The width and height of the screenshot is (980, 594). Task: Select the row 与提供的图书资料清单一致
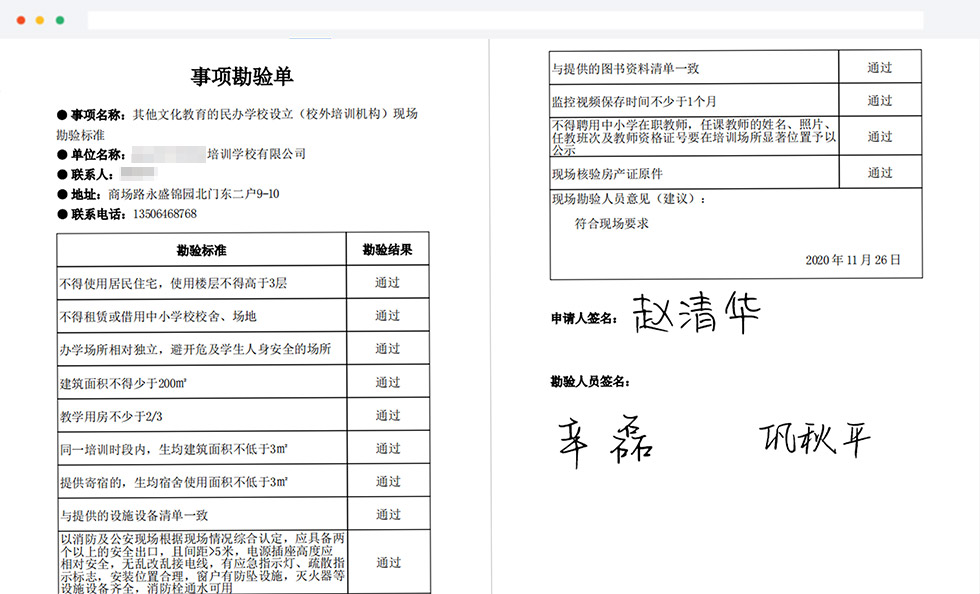(694, 67)
